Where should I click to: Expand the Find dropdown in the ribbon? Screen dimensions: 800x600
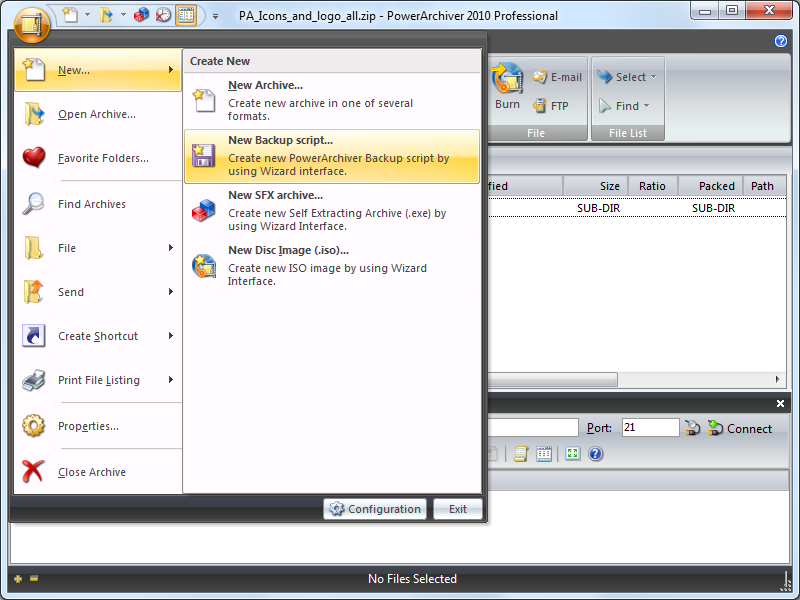click(x=624, y=105)
